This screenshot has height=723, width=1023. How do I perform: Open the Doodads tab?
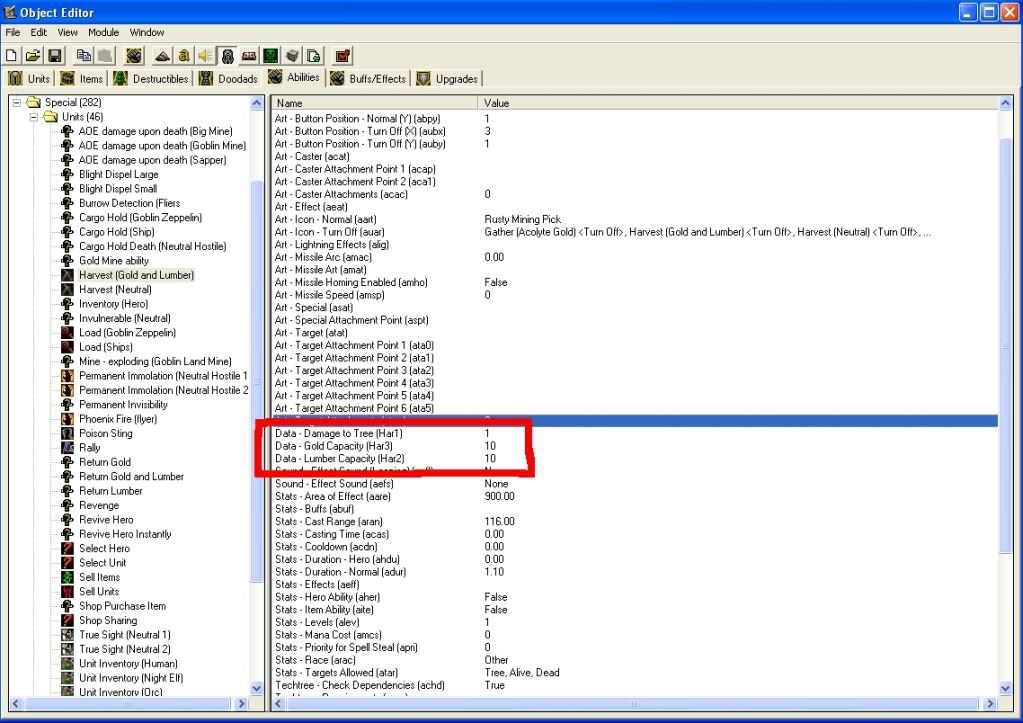[x=228, y=79]
